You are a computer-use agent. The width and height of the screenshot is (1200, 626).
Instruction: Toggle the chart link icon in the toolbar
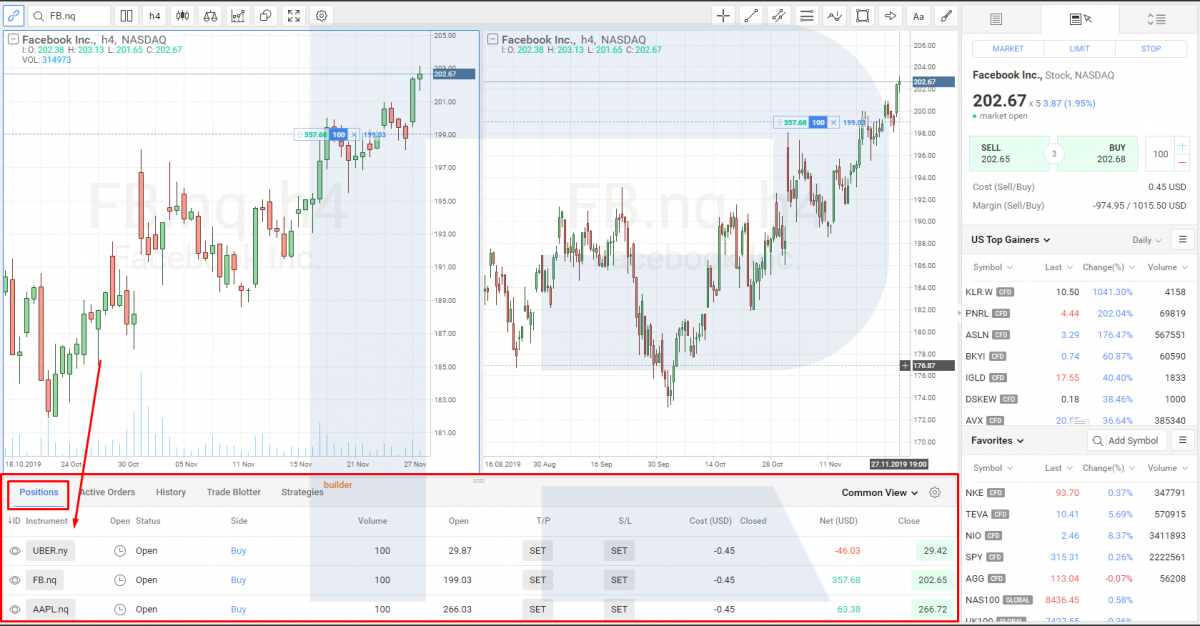[13, 16]
